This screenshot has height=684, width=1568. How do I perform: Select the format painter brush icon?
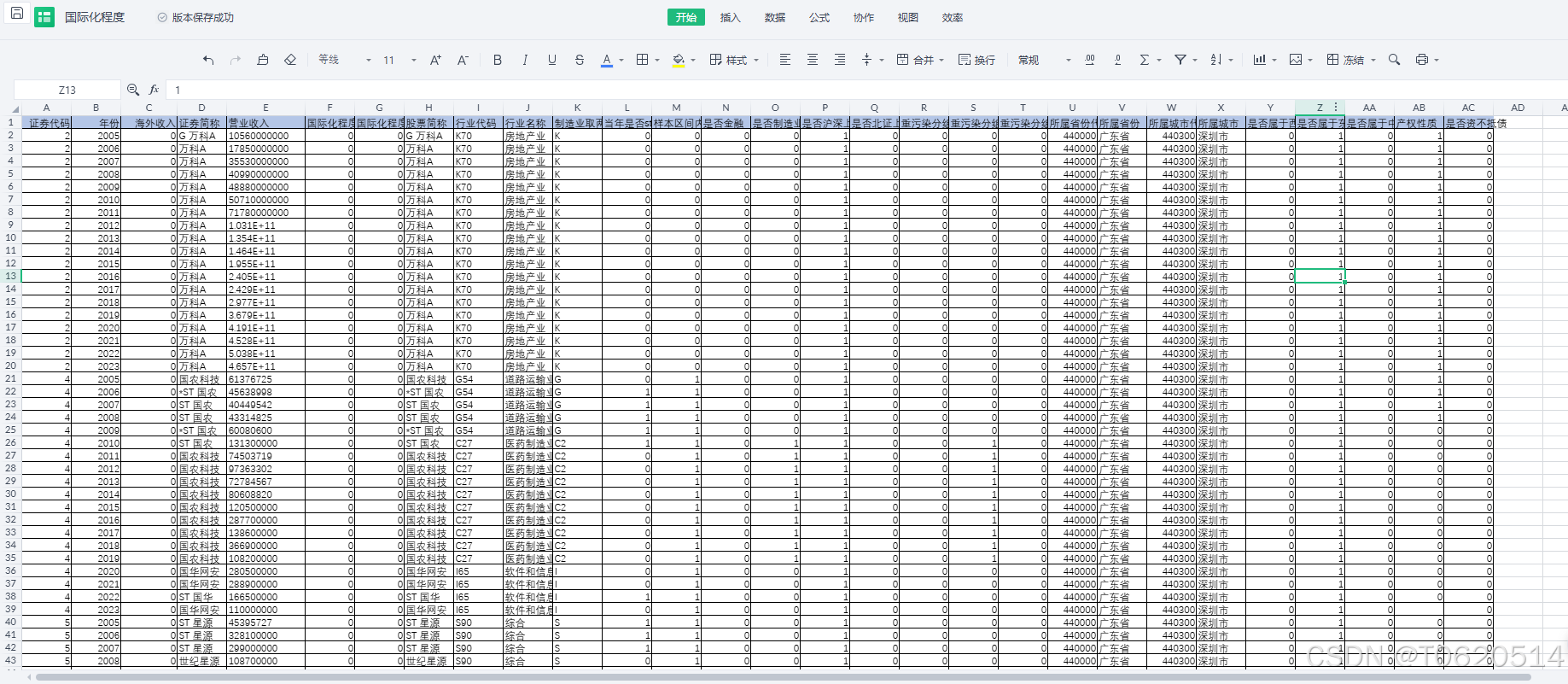click(x=263, y=60)
